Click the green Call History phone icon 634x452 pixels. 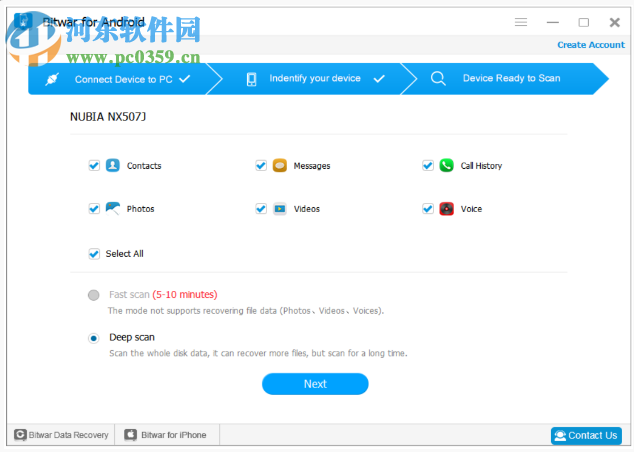click(x=447, y=165)
